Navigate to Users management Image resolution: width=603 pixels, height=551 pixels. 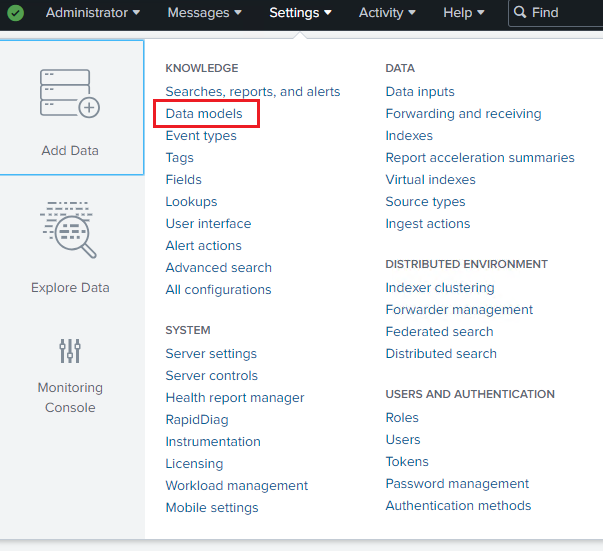403,440
